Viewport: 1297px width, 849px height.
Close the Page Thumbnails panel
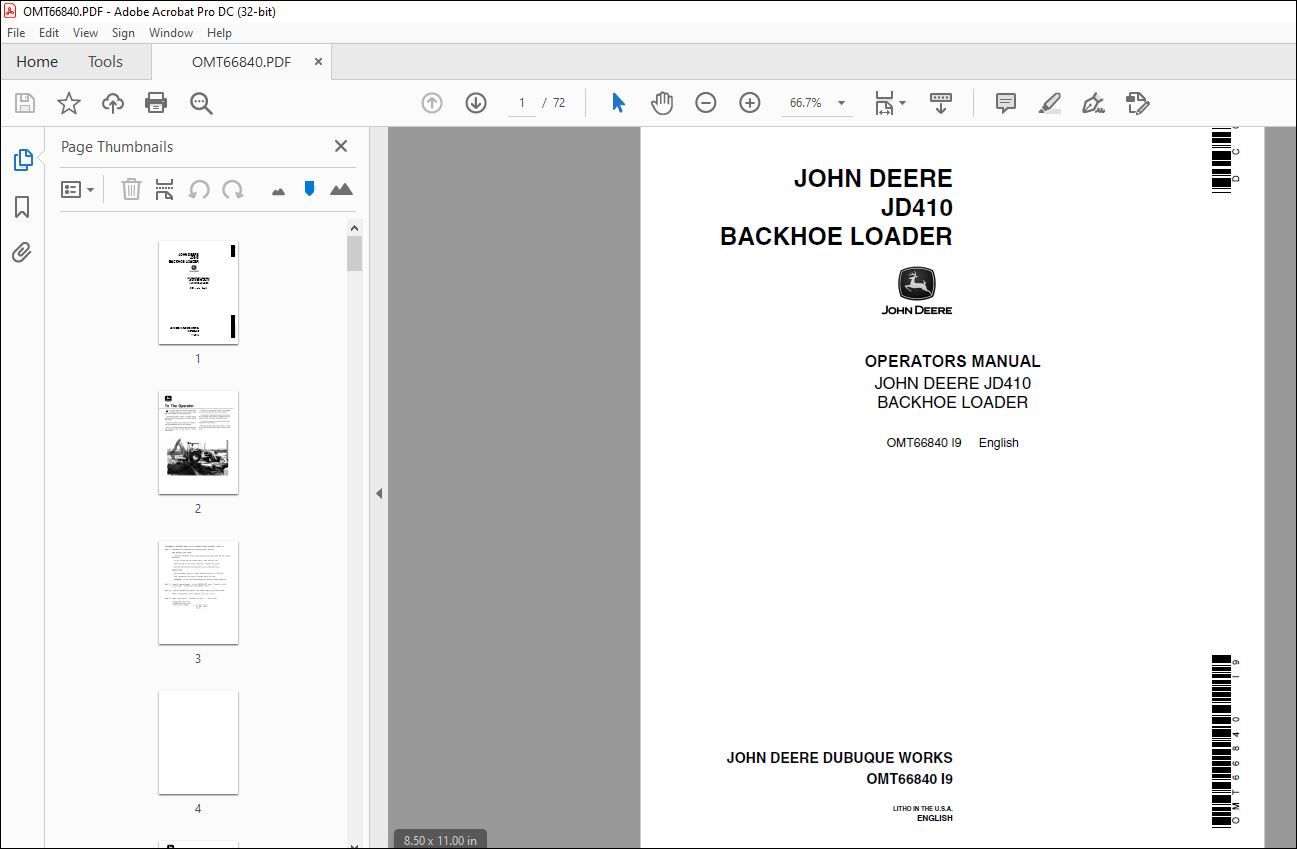pyautogui.click(x=341, y=146)
